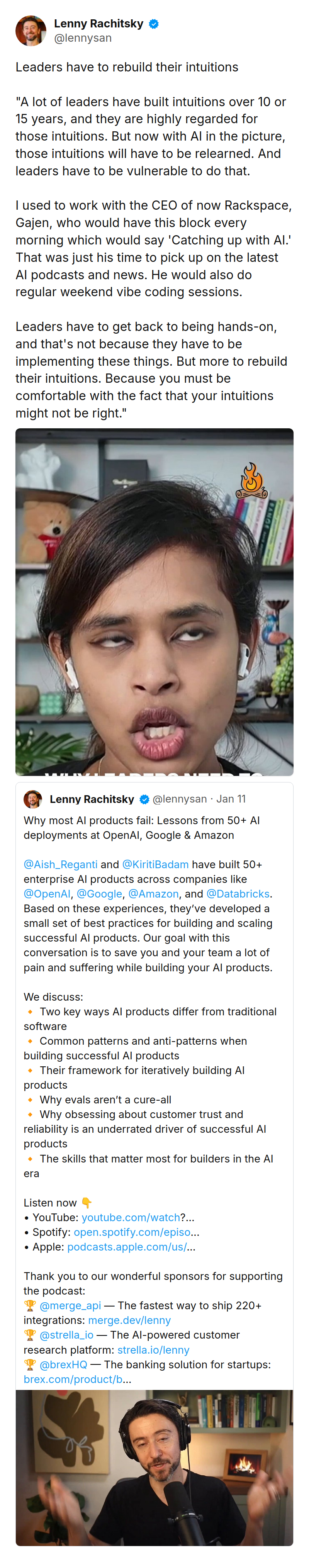Play the top video of the speaker
Viewport: 309px width, 1568px height.
point(155,602)
